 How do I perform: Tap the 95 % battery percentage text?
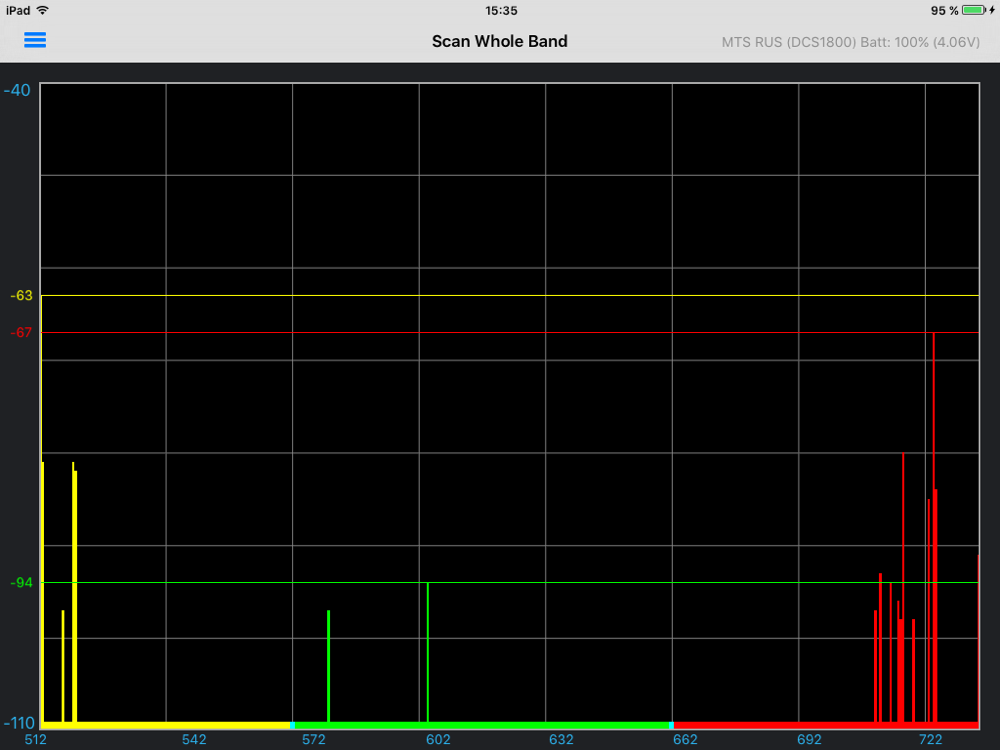click(x=945, y=11)
